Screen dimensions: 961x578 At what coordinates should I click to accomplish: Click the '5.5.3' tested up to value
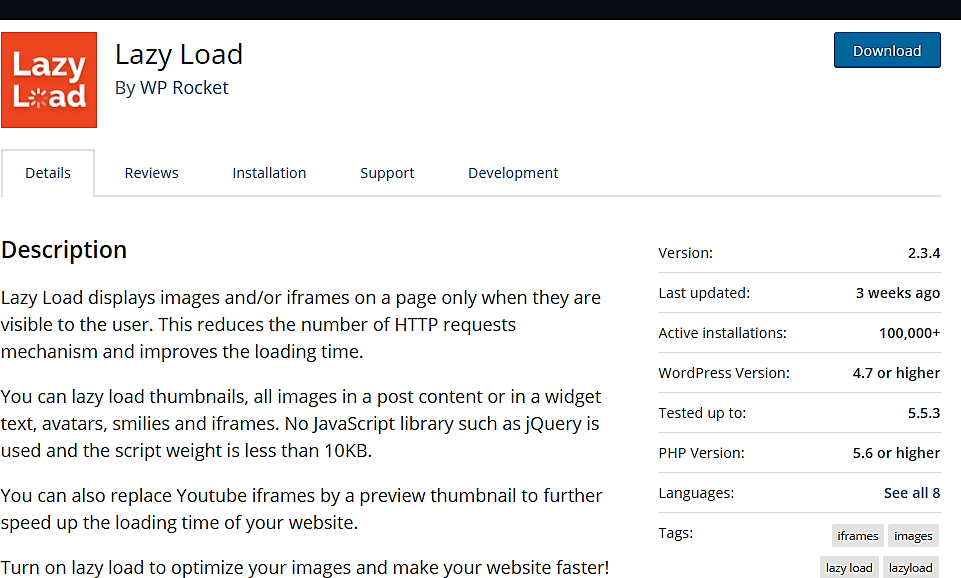pos(924,413)
